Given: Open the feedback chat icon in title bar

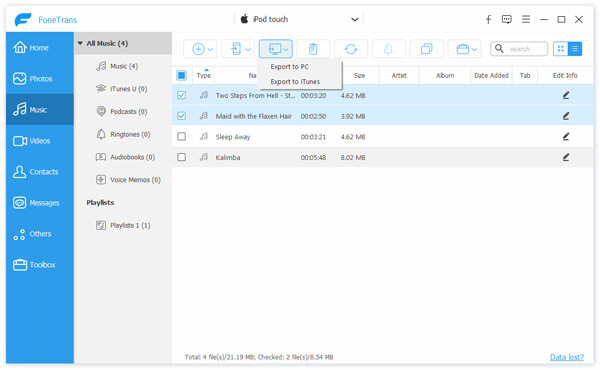Looking at the screenshot, I should click(507, 20).
